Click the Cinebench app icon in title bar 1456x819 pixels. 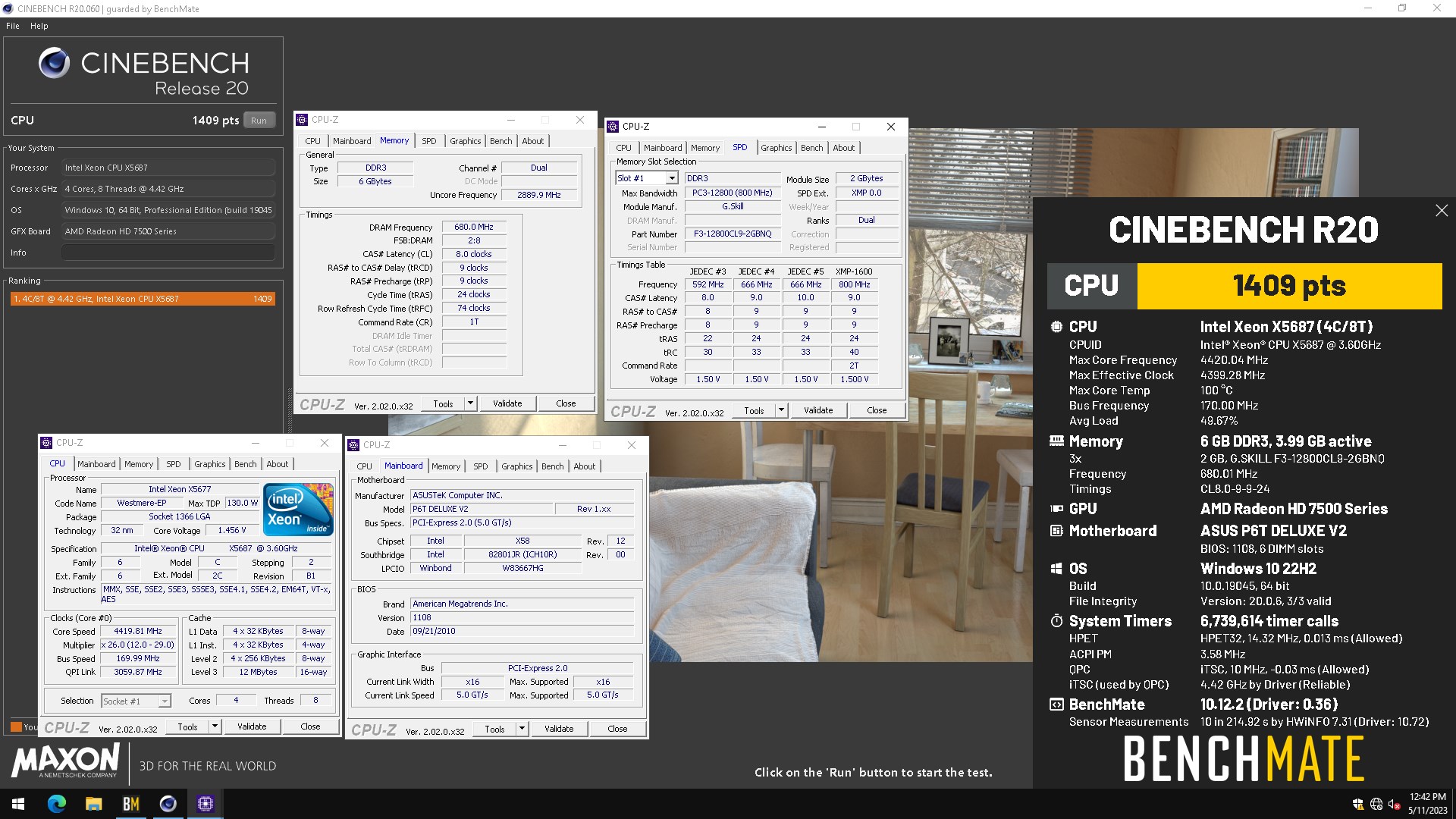pos(8,8)
